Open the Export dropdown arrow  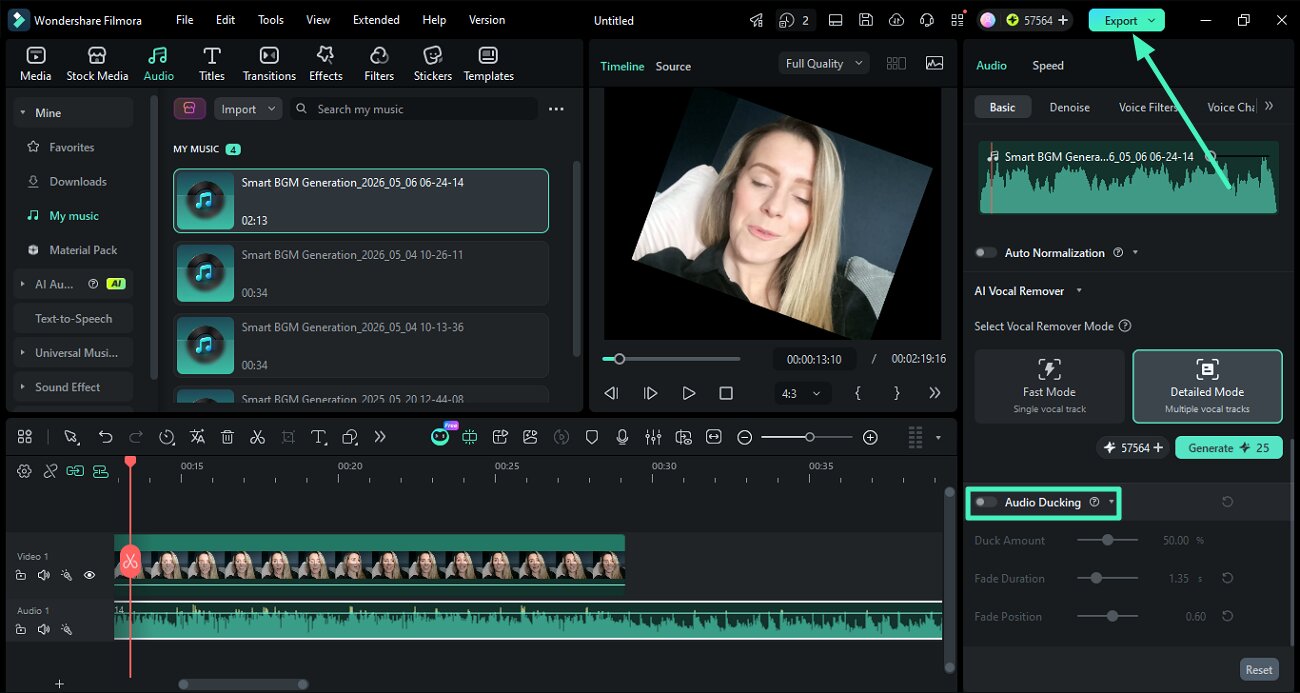pos(1152,20)
